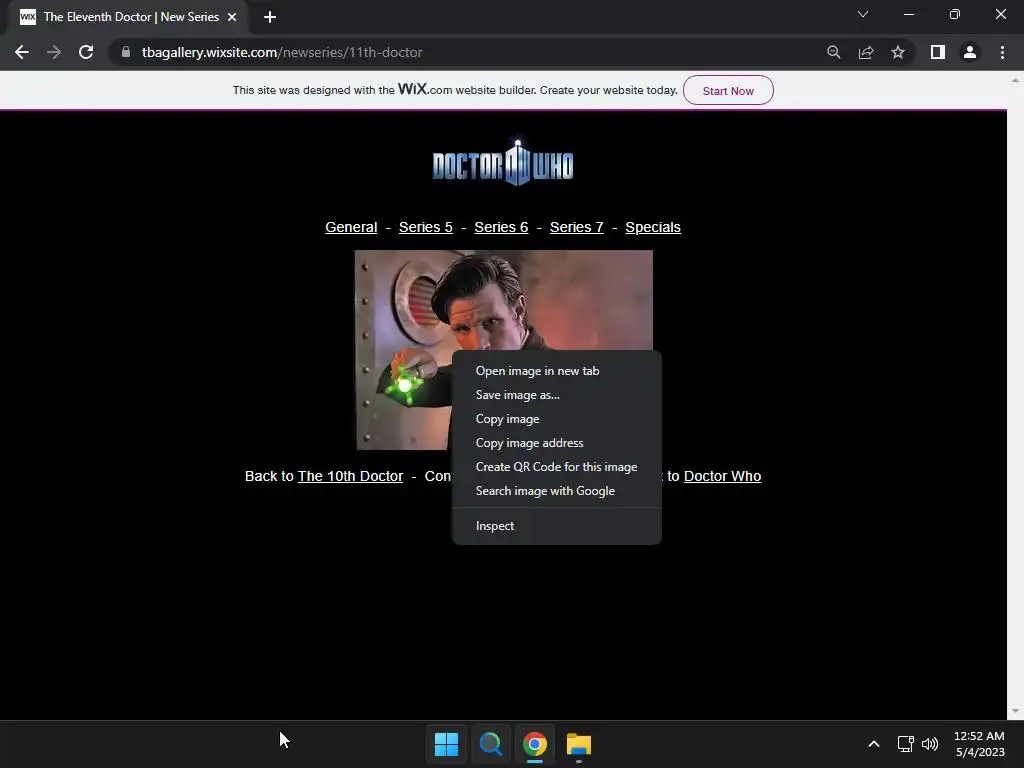This screenshot has height=768, width=1024.
Task: Reload the page with the refresh icon
Action: (x=86, y=52)
